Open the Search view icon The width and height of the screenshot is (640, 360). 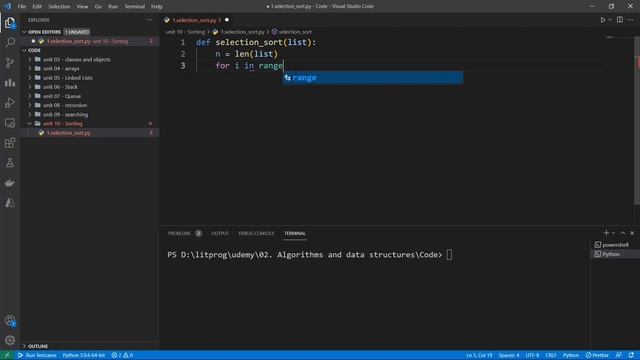(x=10, y=42)
